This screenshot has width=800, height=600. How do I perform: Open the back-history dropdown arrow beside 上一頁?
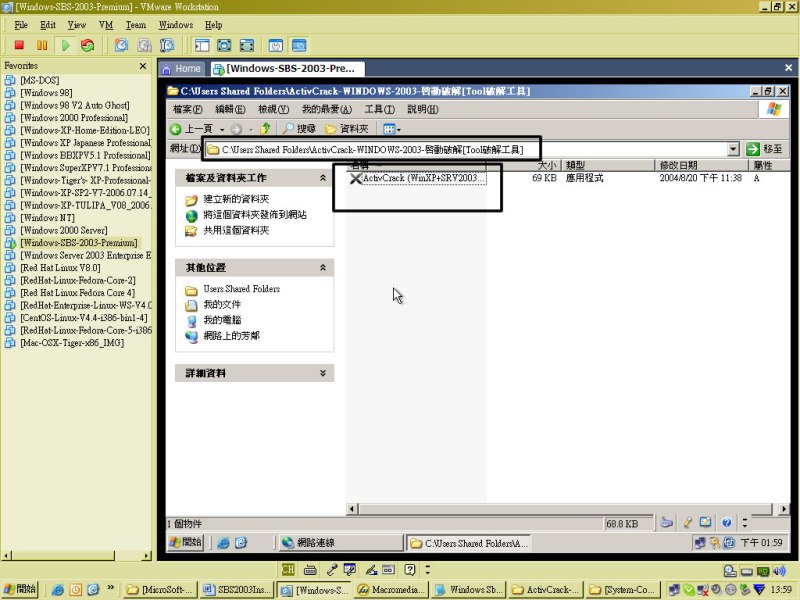point(222,130)
